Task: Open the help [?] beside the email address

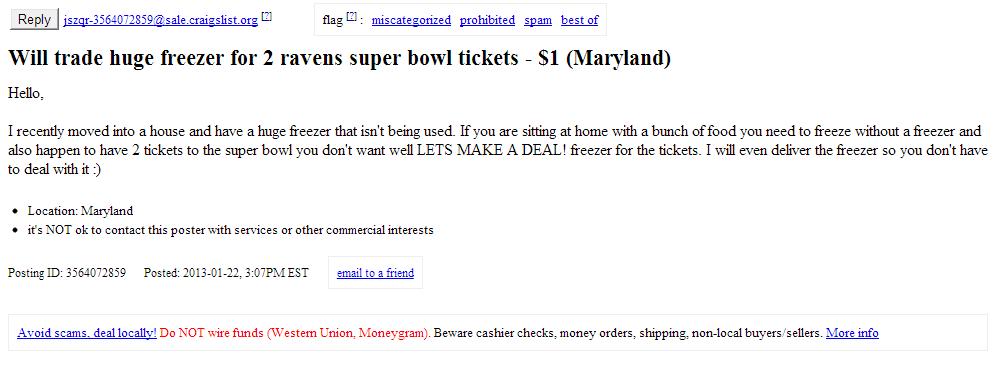Action: pyautogui.click(x=267, y=17)
